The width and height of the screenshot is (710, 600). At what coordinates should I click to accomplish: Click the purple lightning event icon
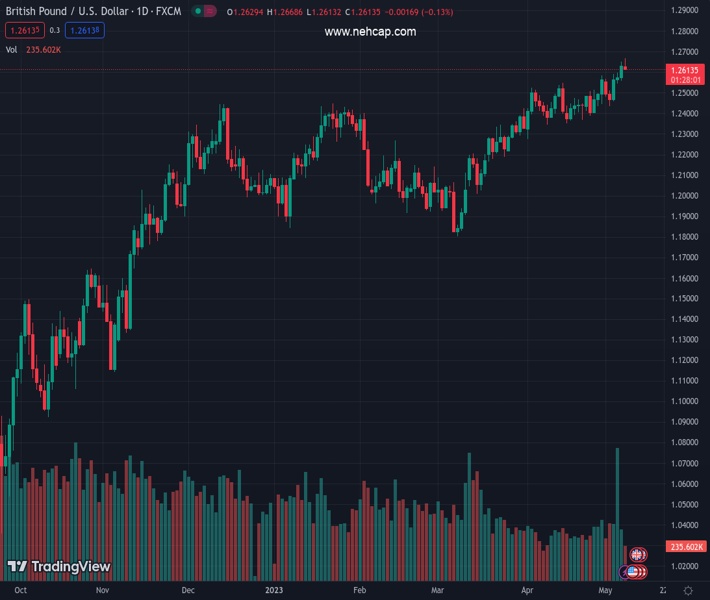click(626, 571)
